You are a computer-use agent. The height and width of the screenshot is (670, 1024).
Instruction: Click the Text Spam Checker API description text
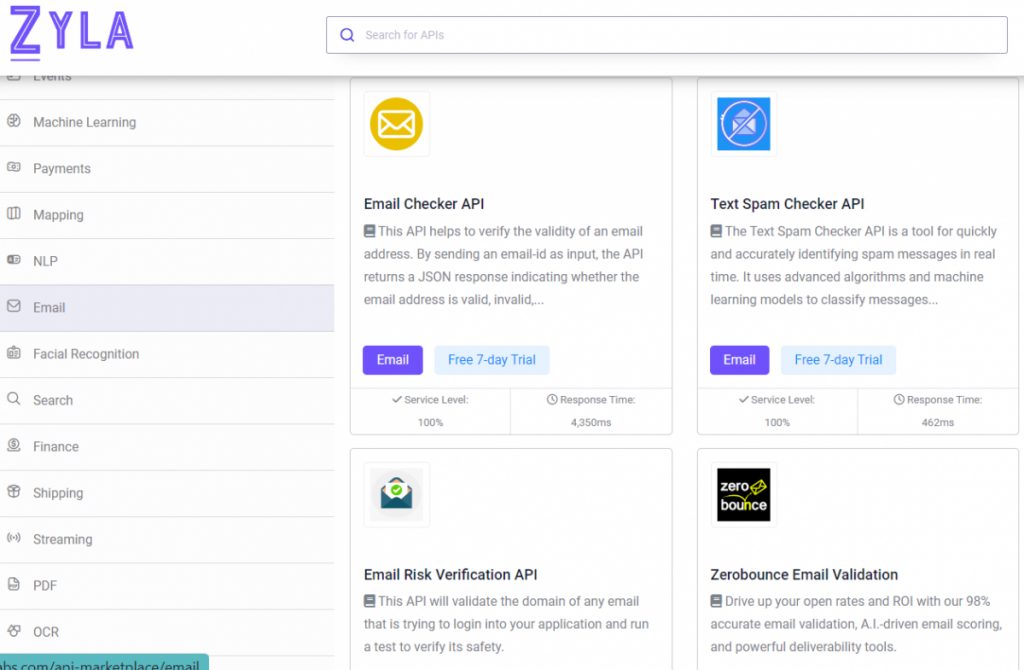tap(854, 265)
